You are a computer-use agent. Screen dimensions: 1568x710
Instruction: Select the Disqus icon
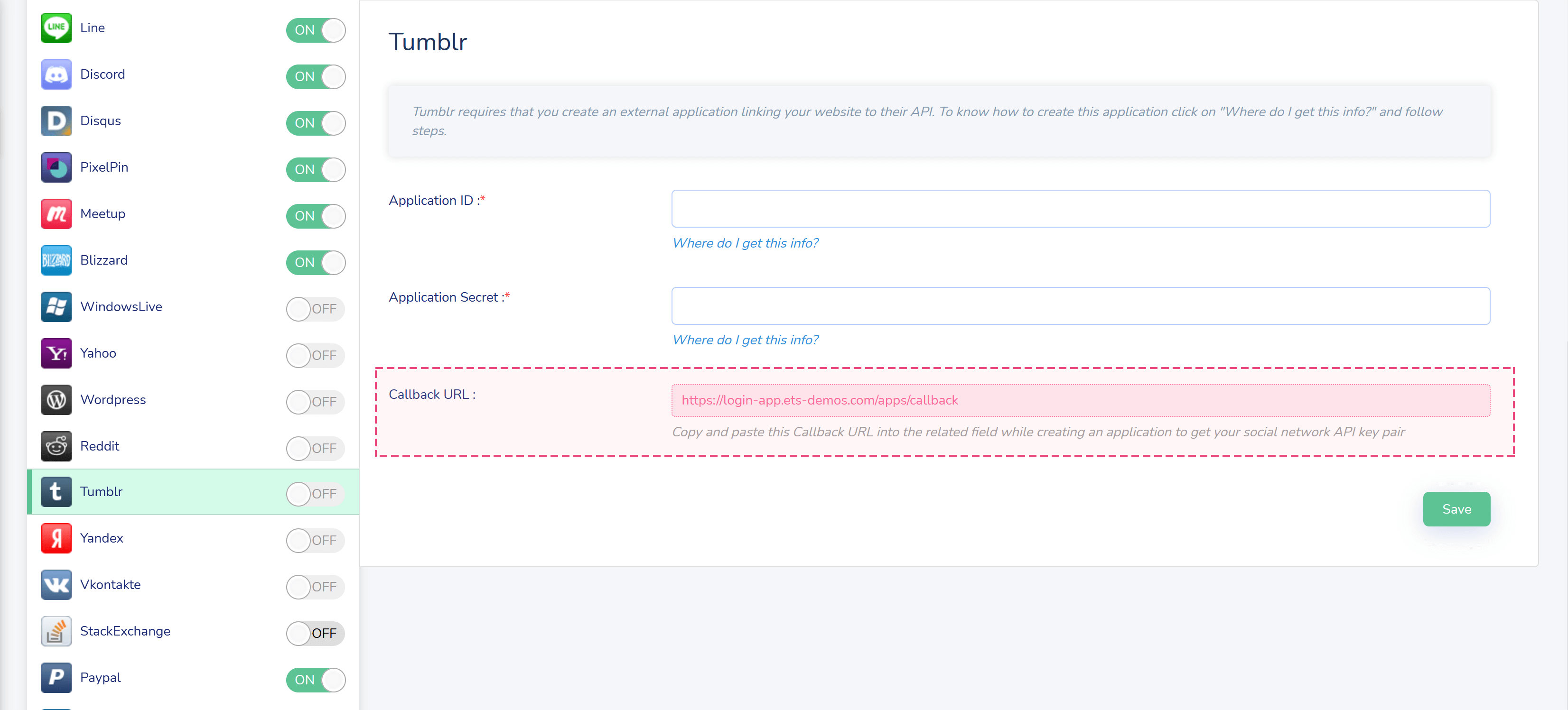coord(56,120)
